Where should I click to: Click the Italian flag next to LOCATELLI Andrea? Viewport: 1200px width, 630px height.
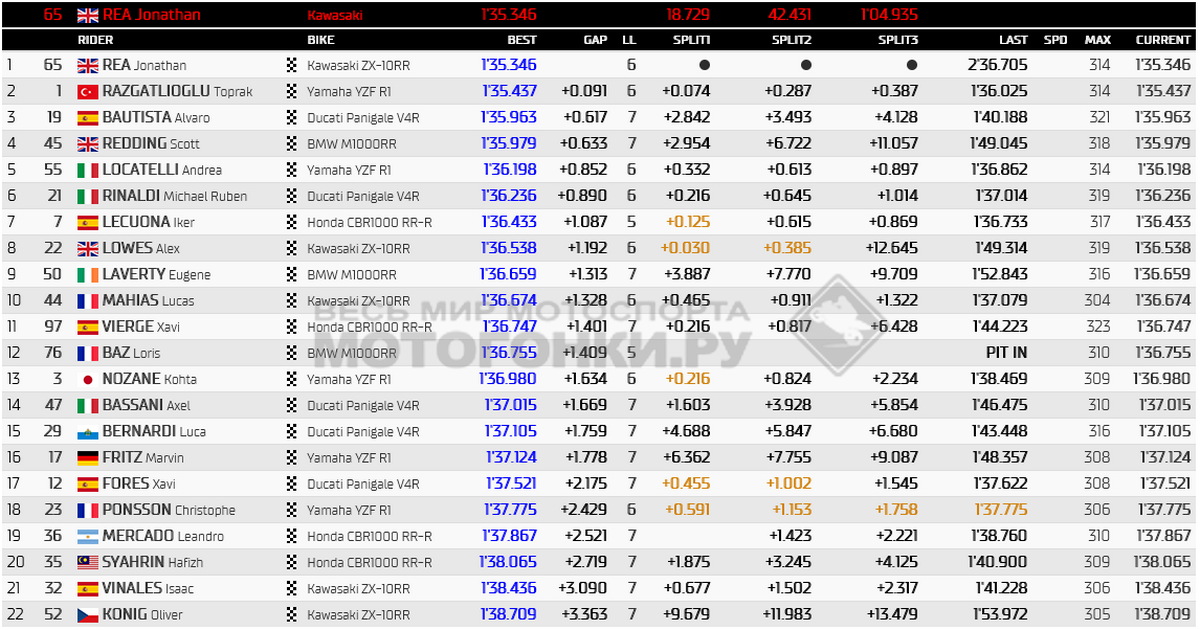pos(88,170)
